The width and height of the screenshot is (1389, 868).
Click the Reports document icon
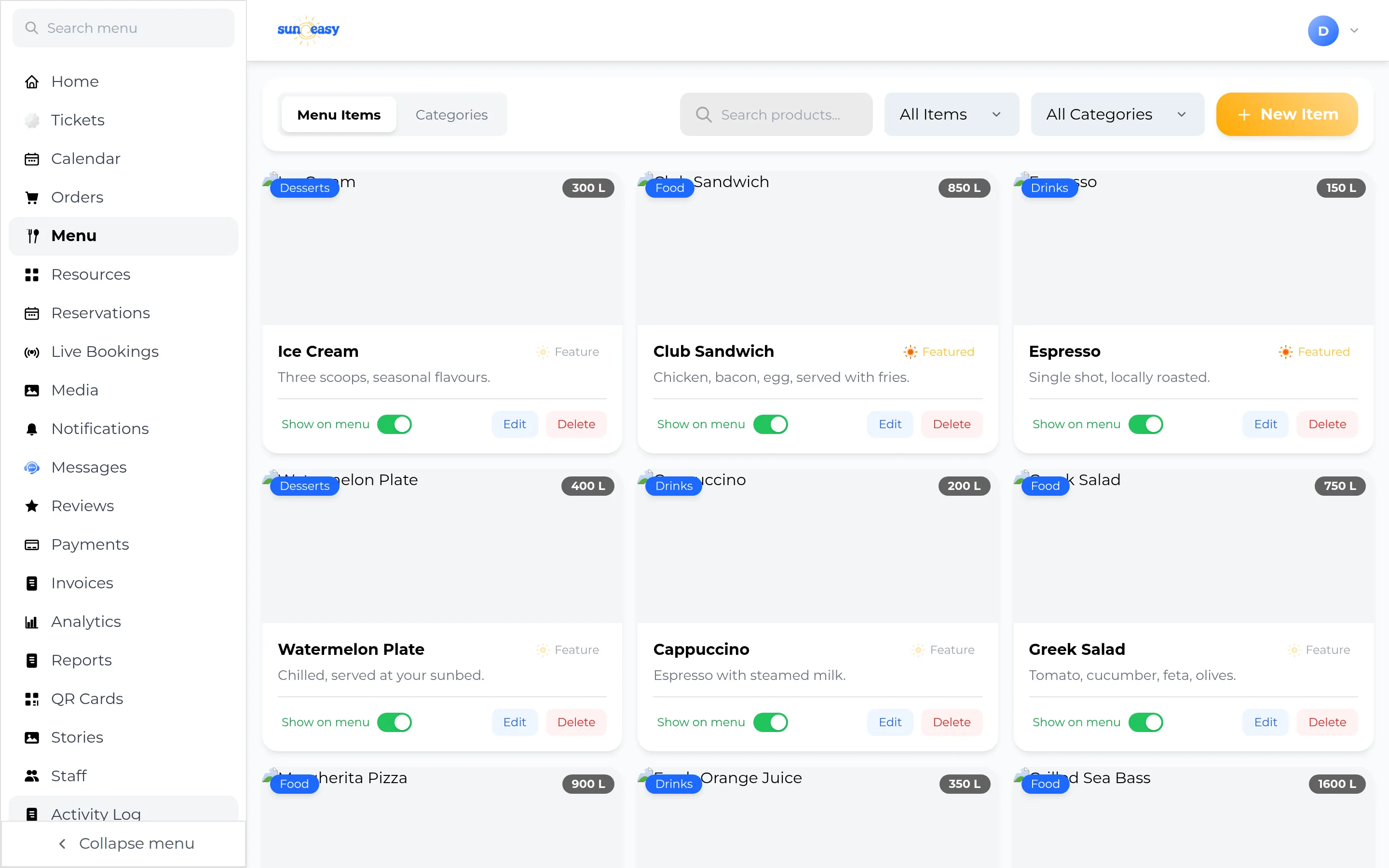pos(32,660)
